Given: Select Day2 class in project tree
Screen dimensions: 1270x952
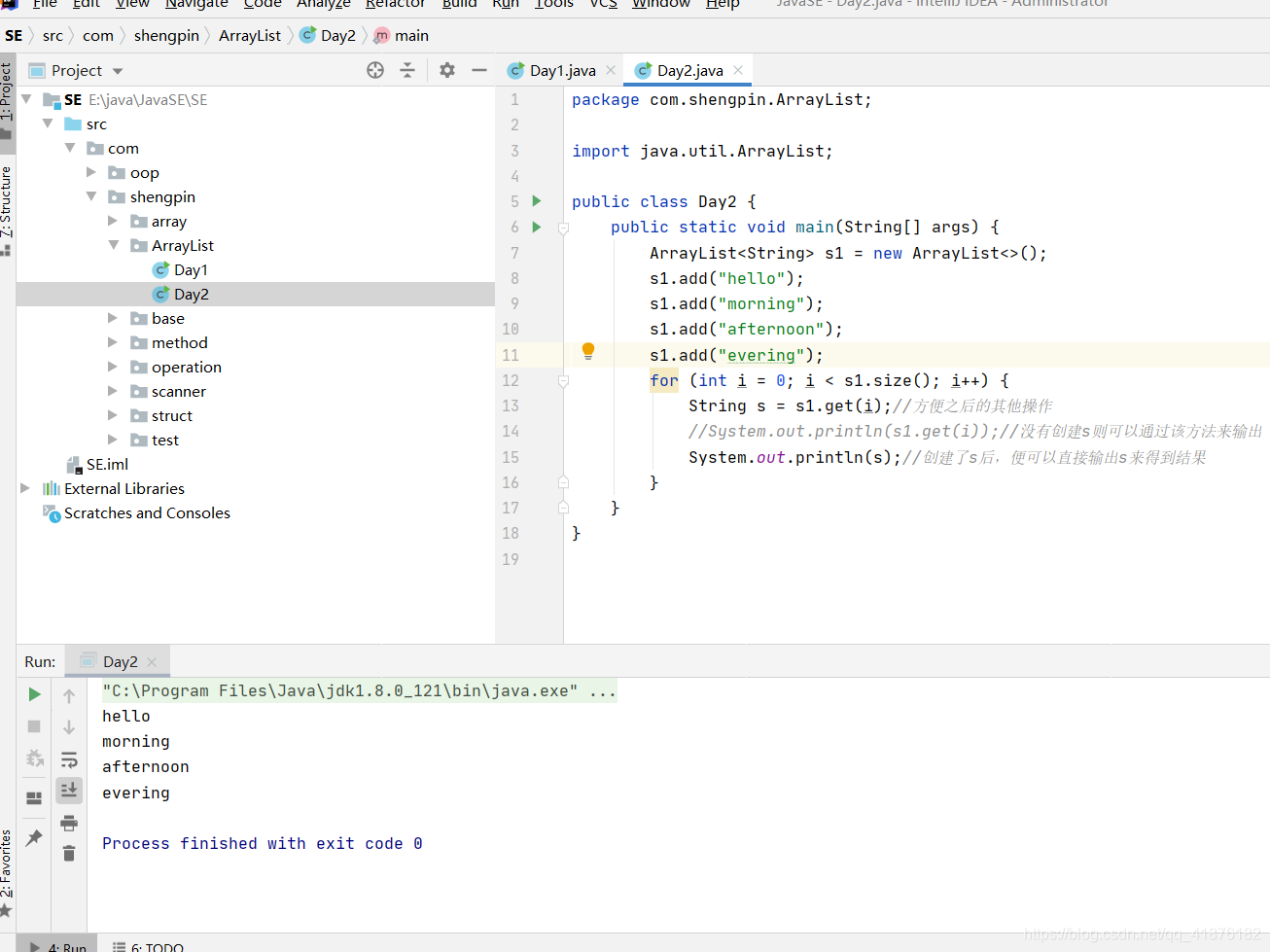Looking at the screenshot, I should (192, 294).
